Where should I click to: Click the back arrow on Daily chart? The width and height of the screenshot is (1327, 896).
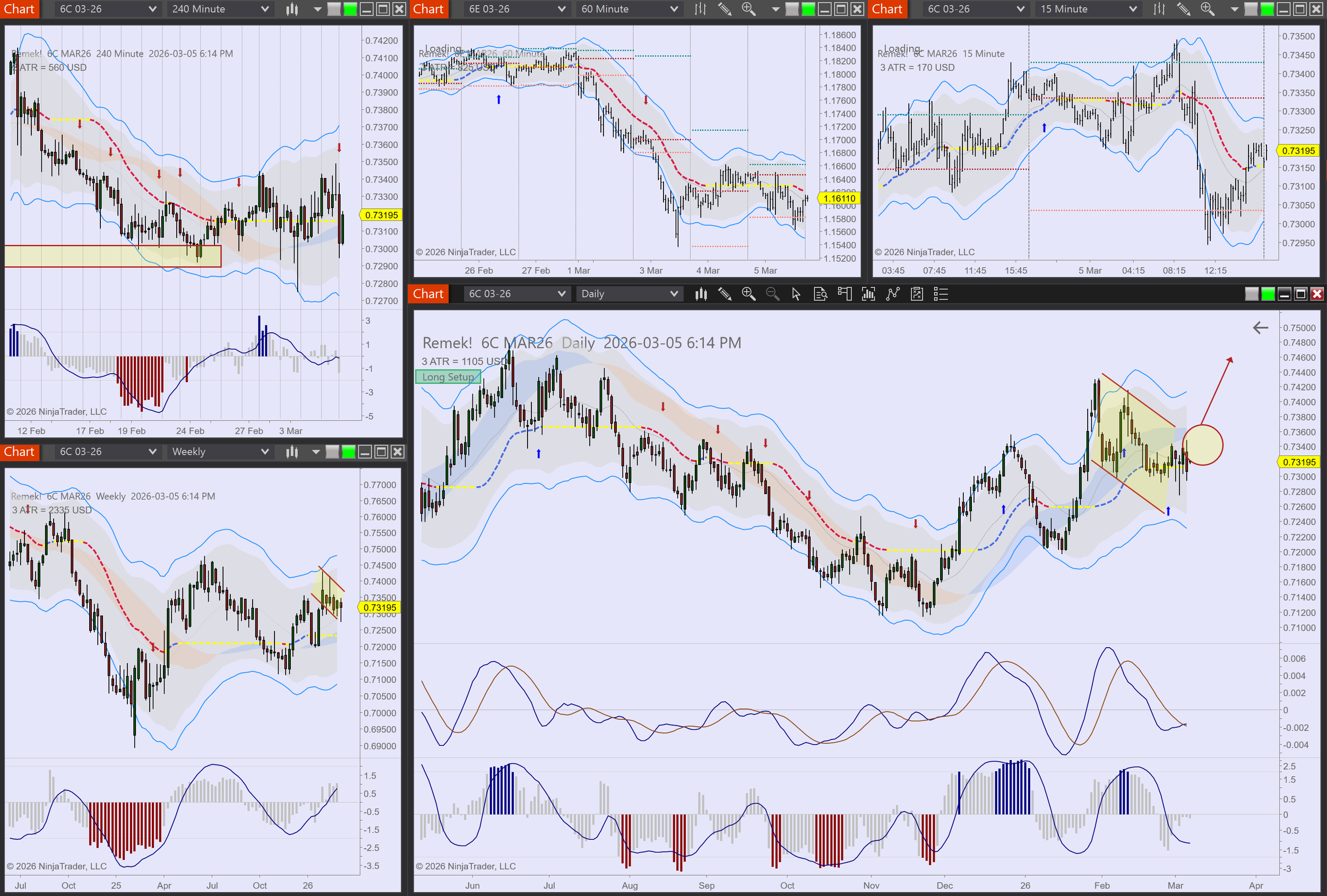point(1260,328)
